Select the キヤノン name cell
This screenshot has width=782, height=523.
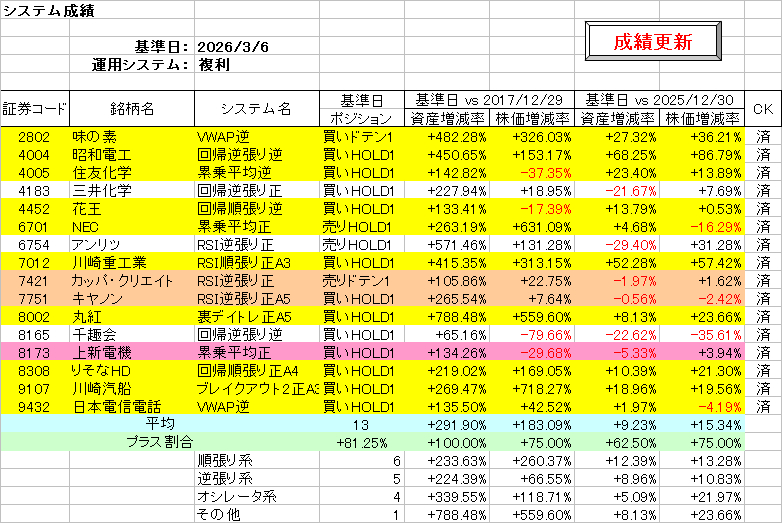(x=132, y=298)
